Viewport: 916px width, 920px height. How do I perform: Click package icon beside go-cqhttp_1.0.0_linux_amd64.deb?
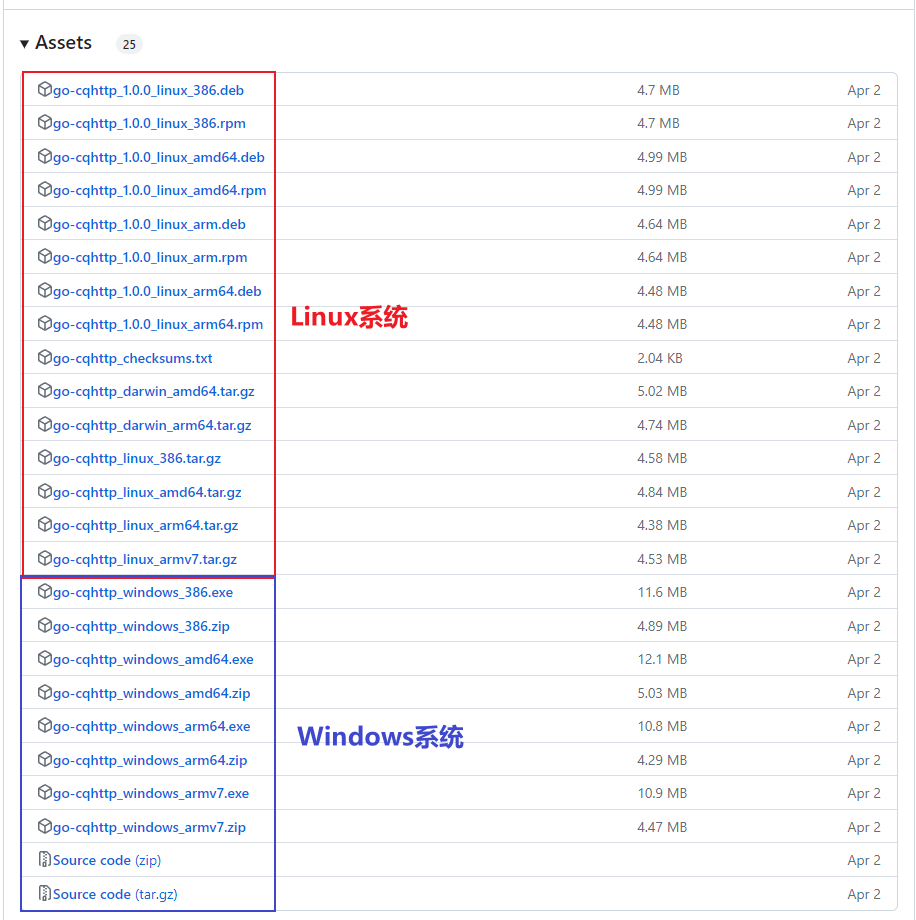click(x=45, y=157)
